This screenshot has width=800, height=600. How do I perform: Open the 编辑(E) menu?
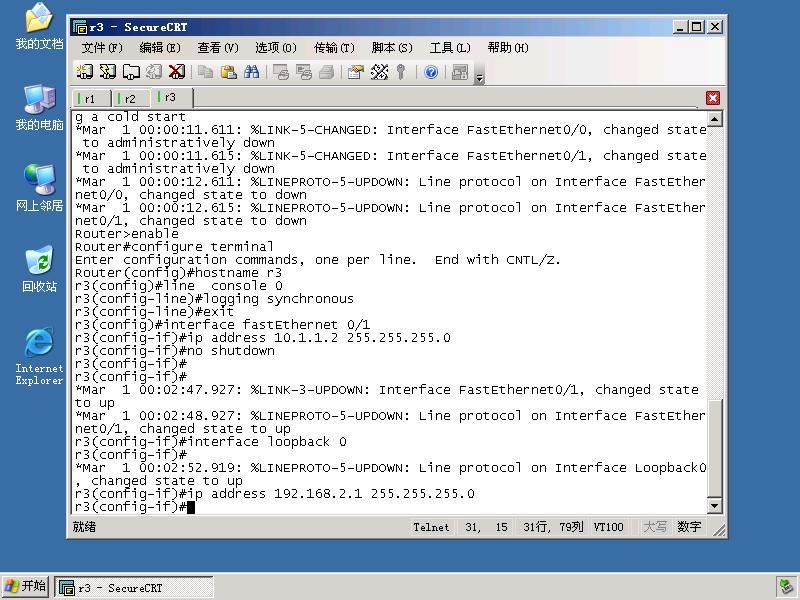pos(160,48)
